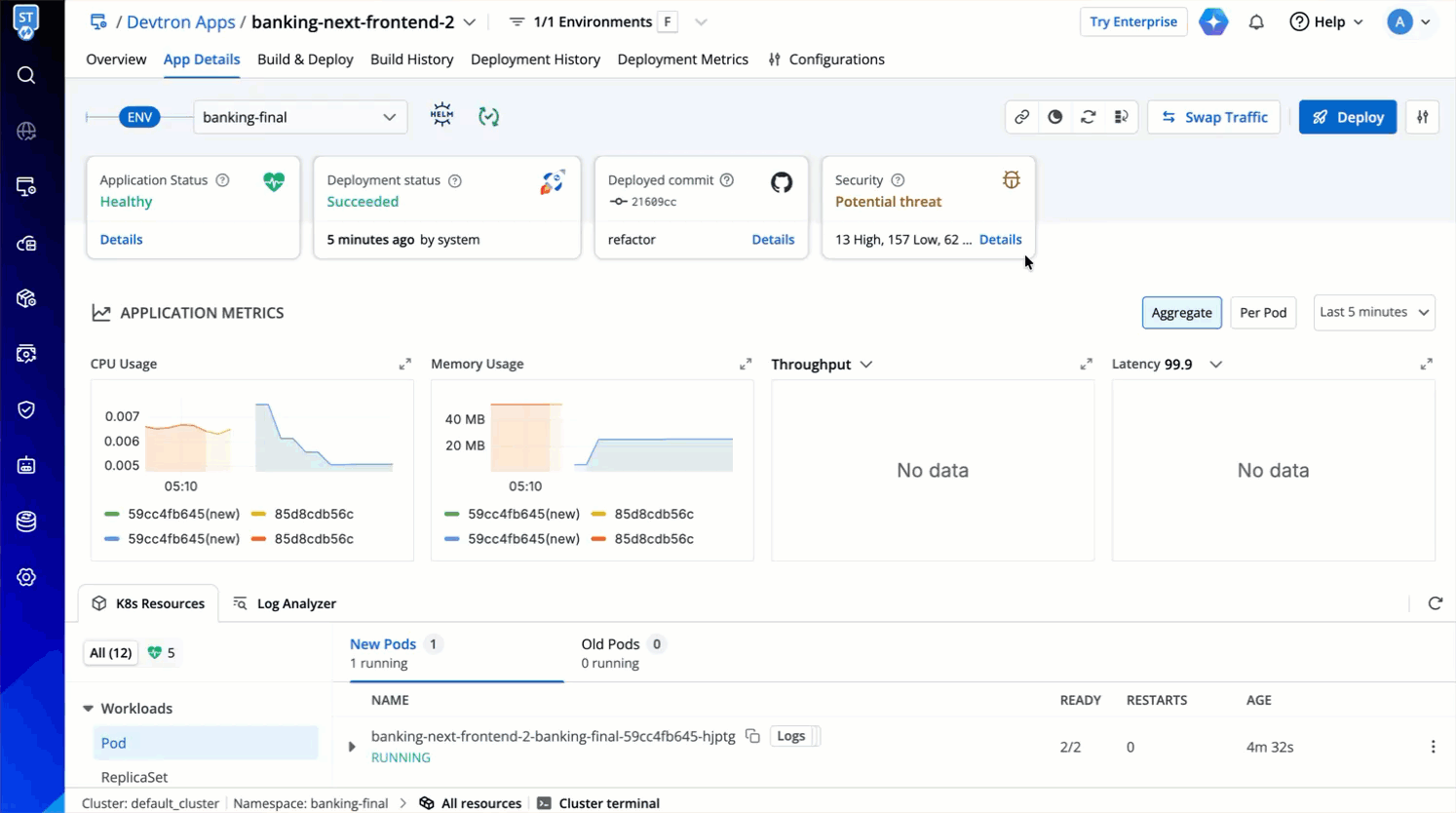The image size is (1456, 813).
Task: Switch metrics to Per Pod view
Action: (1262, 313)
